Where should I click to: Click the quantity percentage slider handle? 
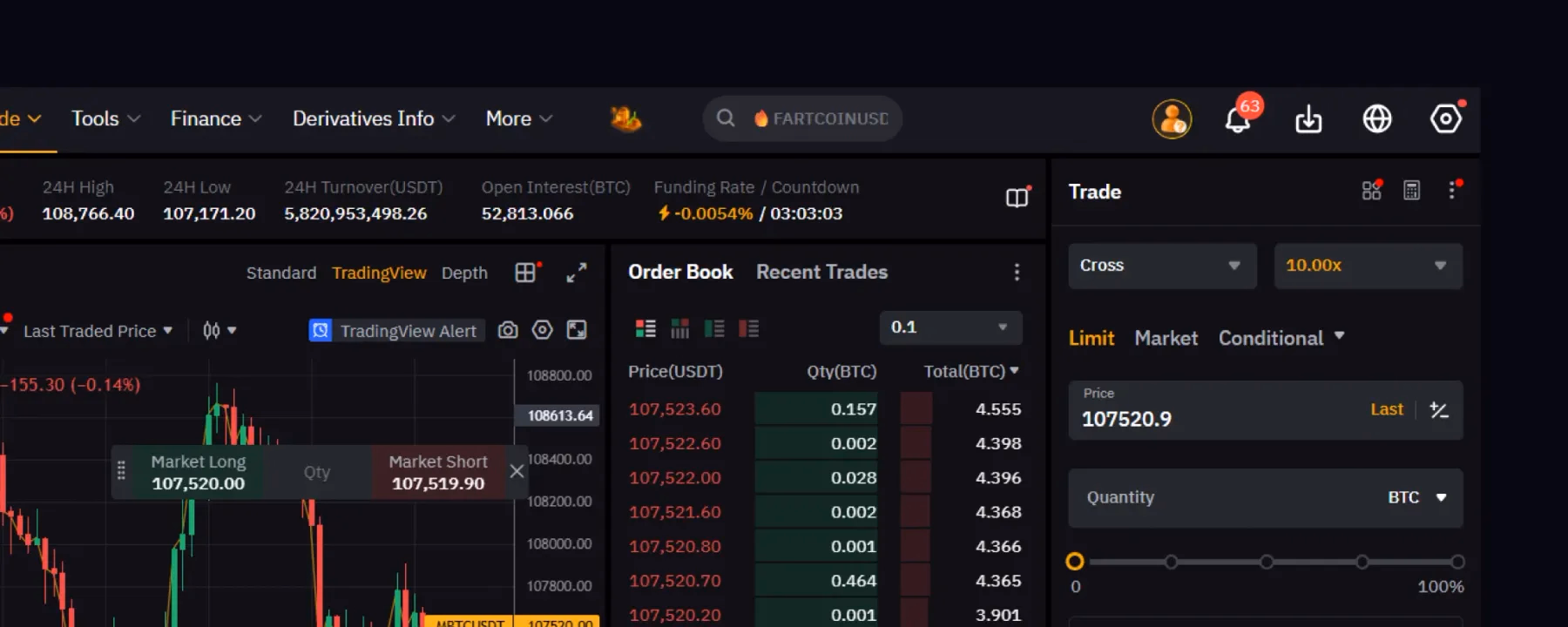(1075, 562)
